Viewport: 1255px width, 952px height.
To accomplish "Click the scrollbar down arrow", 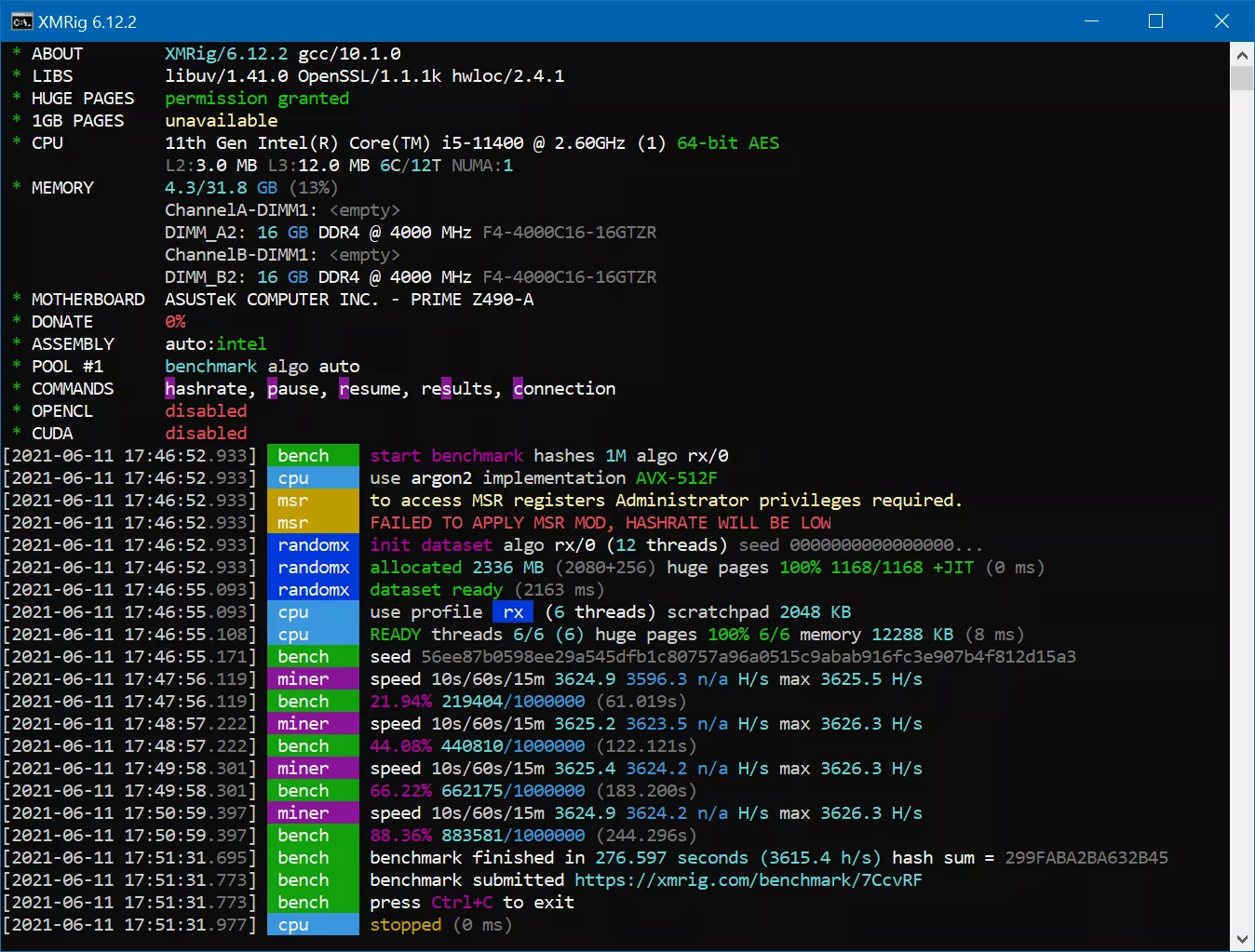I will click(x=1242, y=938).
